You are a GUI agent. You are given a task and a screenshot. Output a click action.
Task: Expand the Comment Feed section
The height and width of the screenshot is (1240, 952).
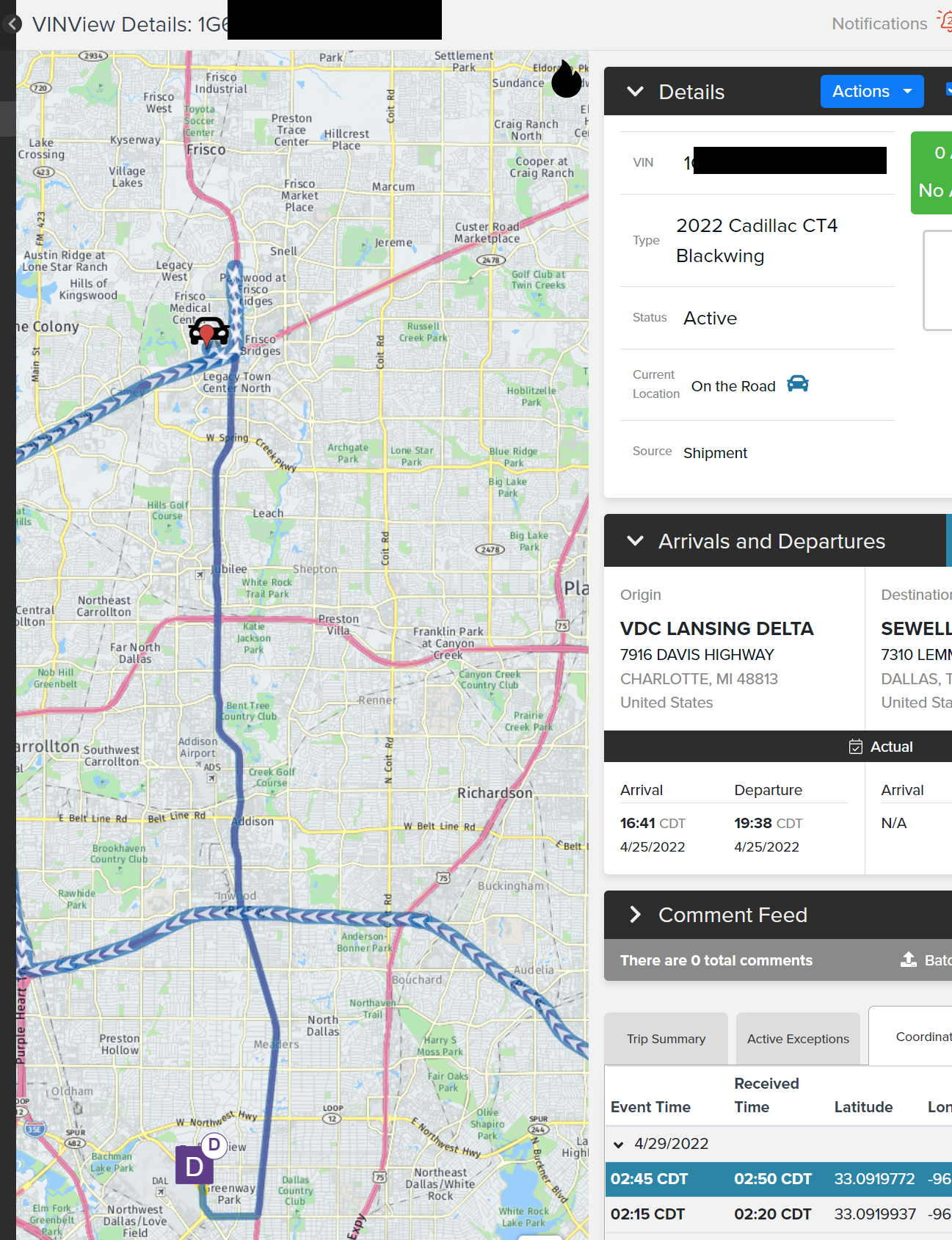tap(636, 915)
